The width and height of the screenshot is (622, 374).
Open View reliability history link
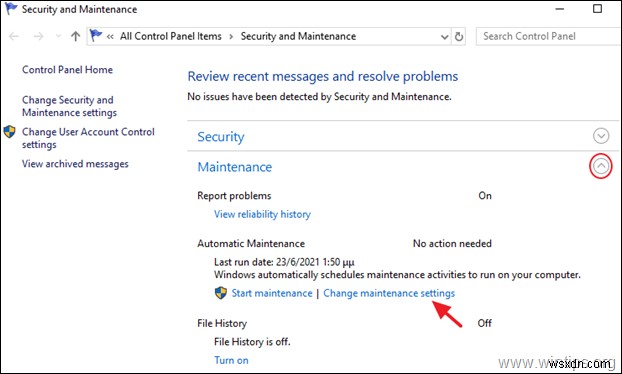click(x=262, y=214)
